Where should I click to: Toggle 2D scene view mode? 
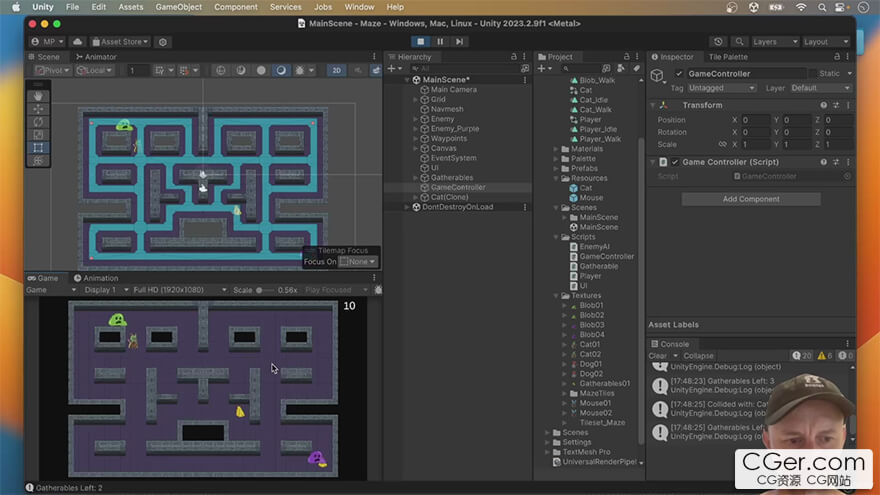(336, 70)
